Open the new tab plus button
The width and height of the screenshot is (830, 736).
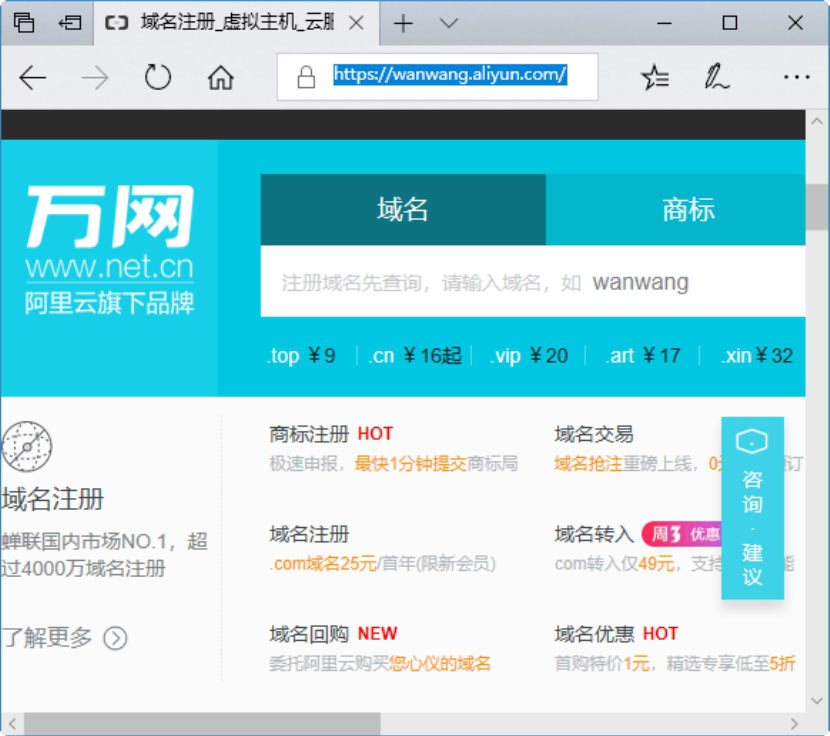point(403,23)
